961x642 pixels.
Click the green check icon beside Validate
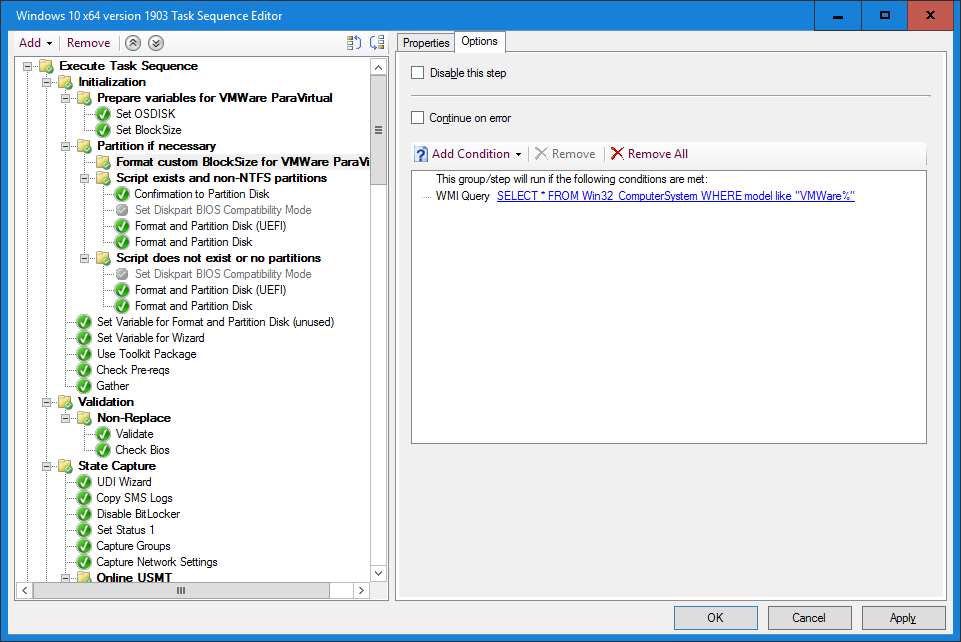click(103, 434)
